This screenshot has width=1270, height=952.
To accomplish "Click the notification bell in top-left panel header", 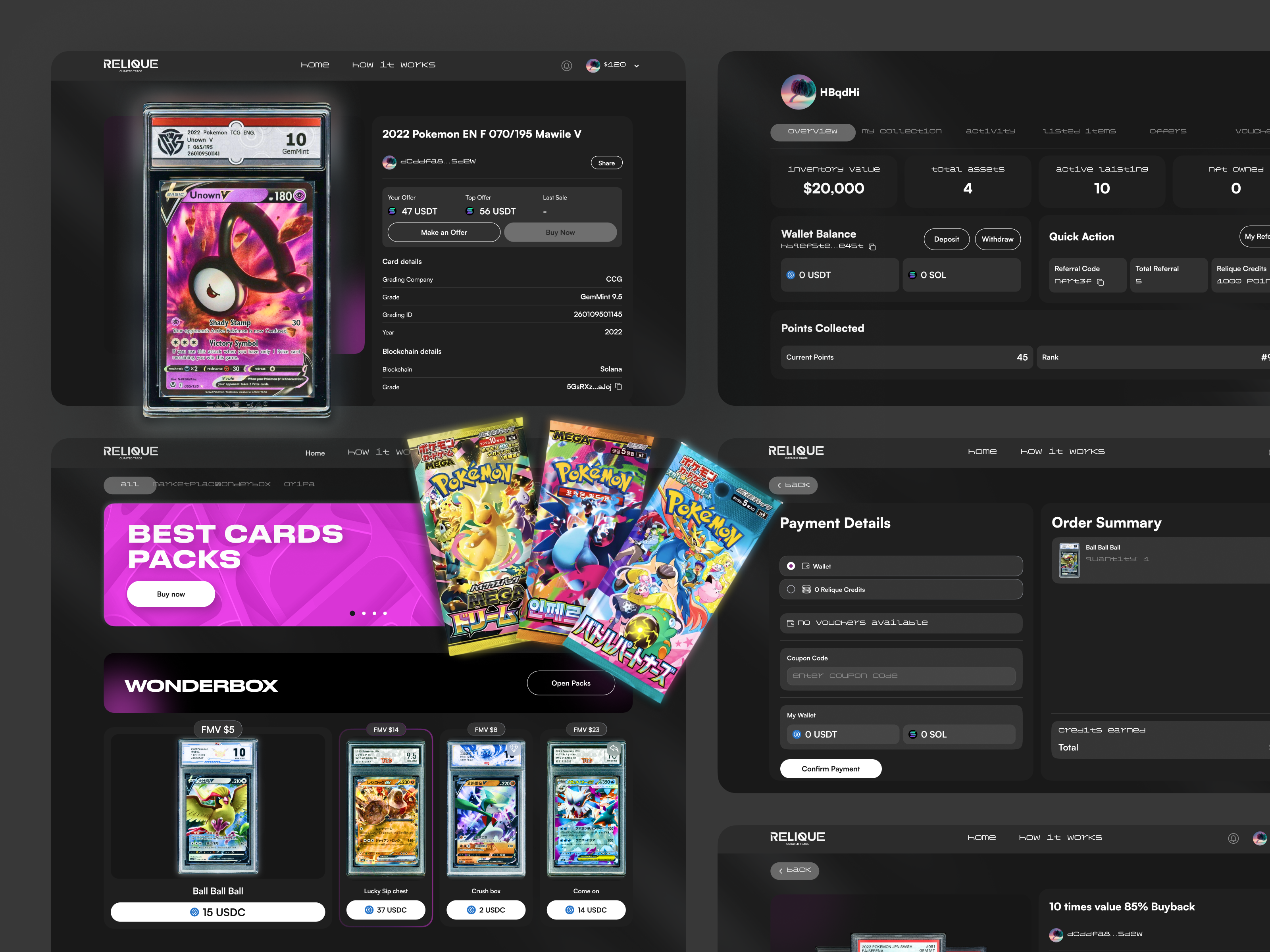I will point(566,65).
